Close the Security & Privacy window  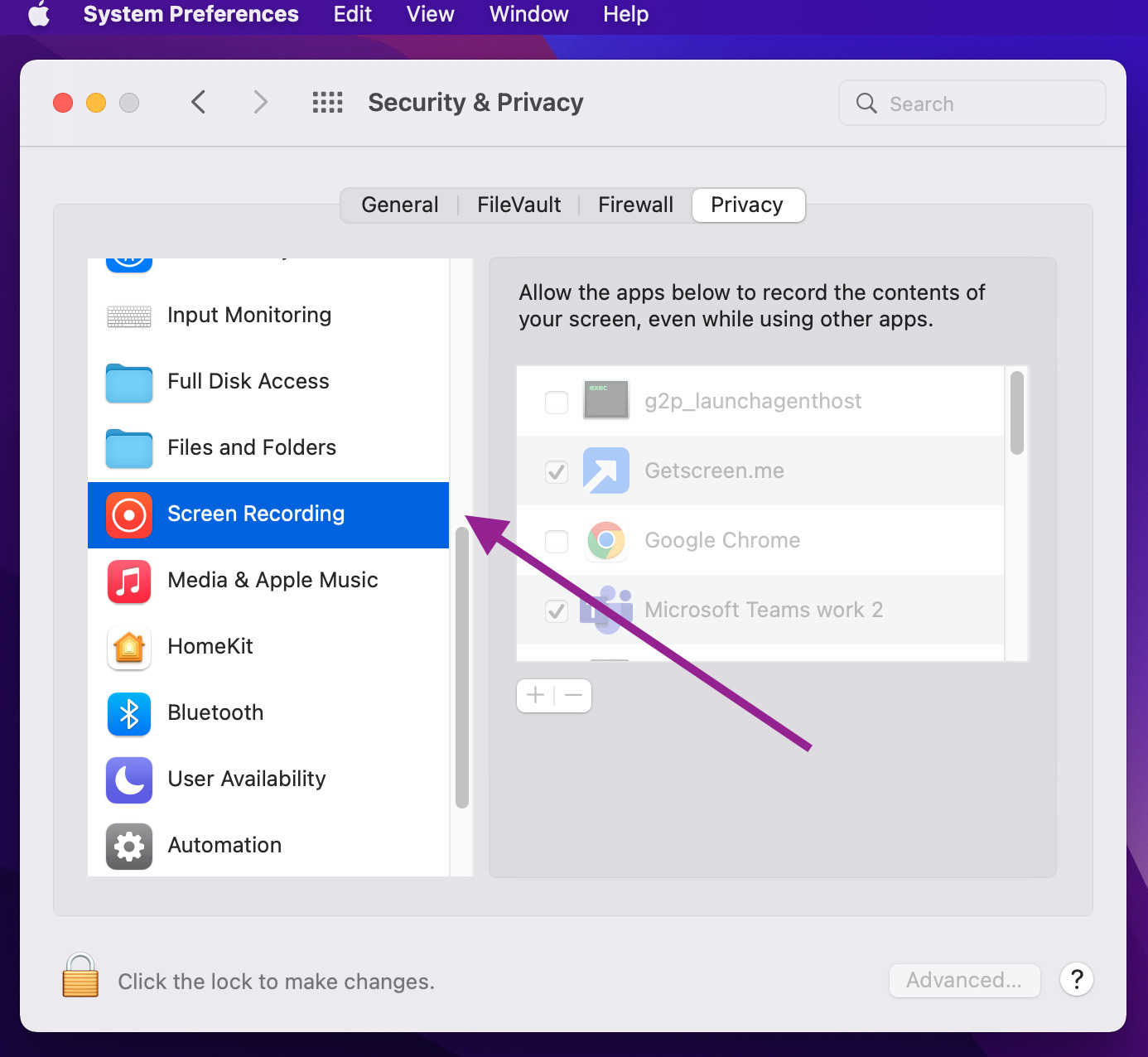(x=63, y=103)
